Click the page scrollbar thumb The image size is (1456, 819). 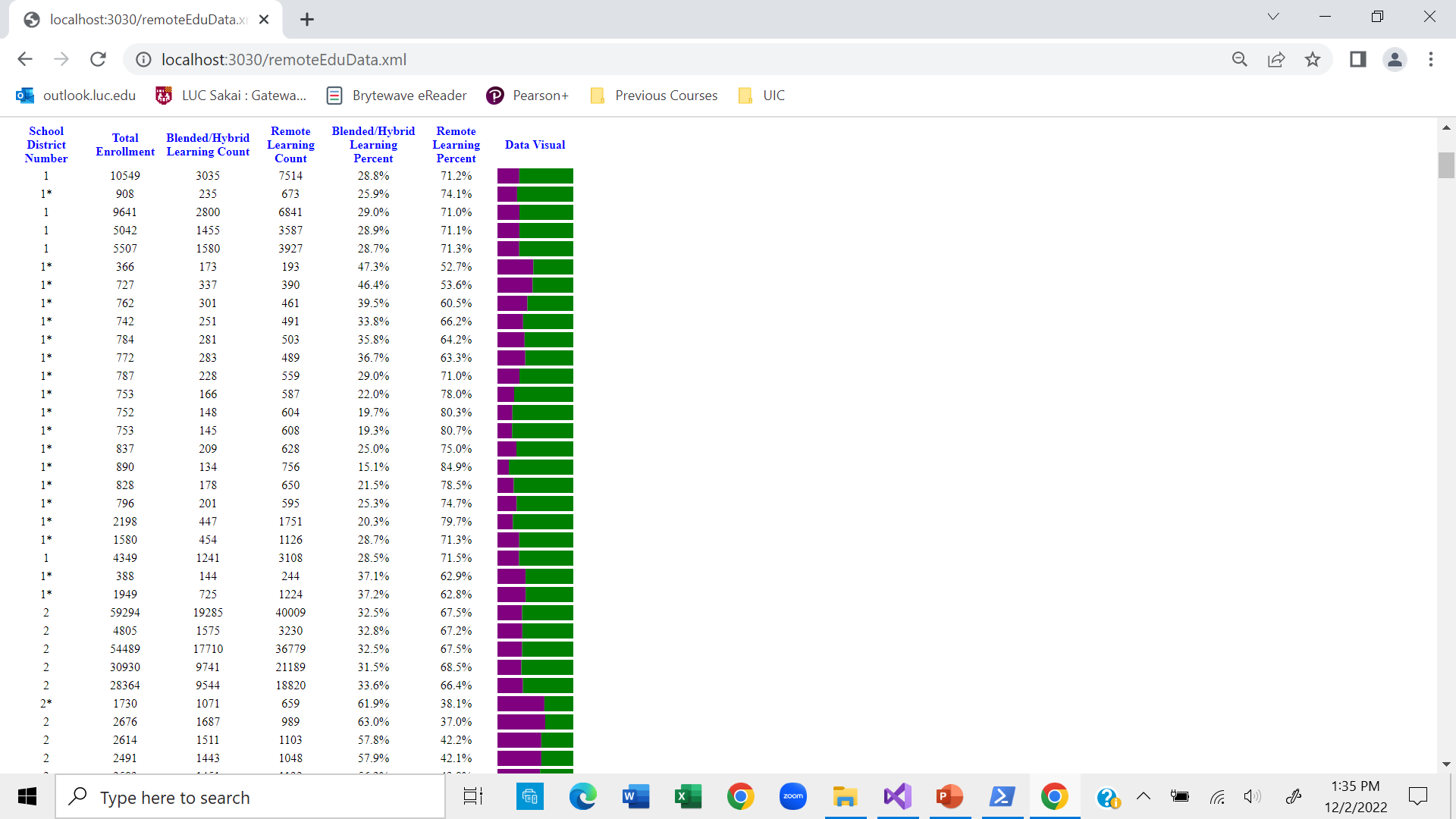1446,165
